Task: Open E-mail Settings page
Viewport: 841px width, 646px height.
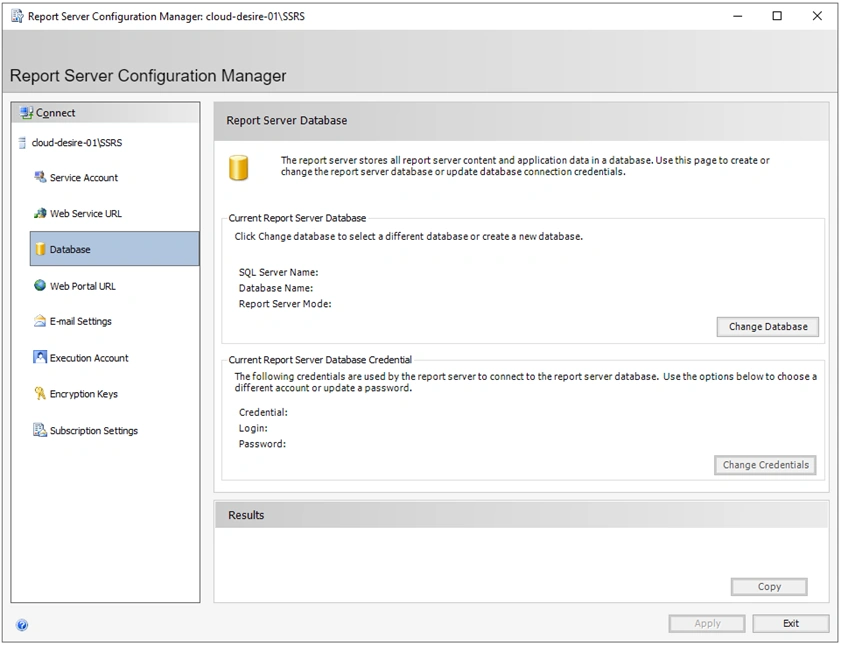Action: point(80,321)
